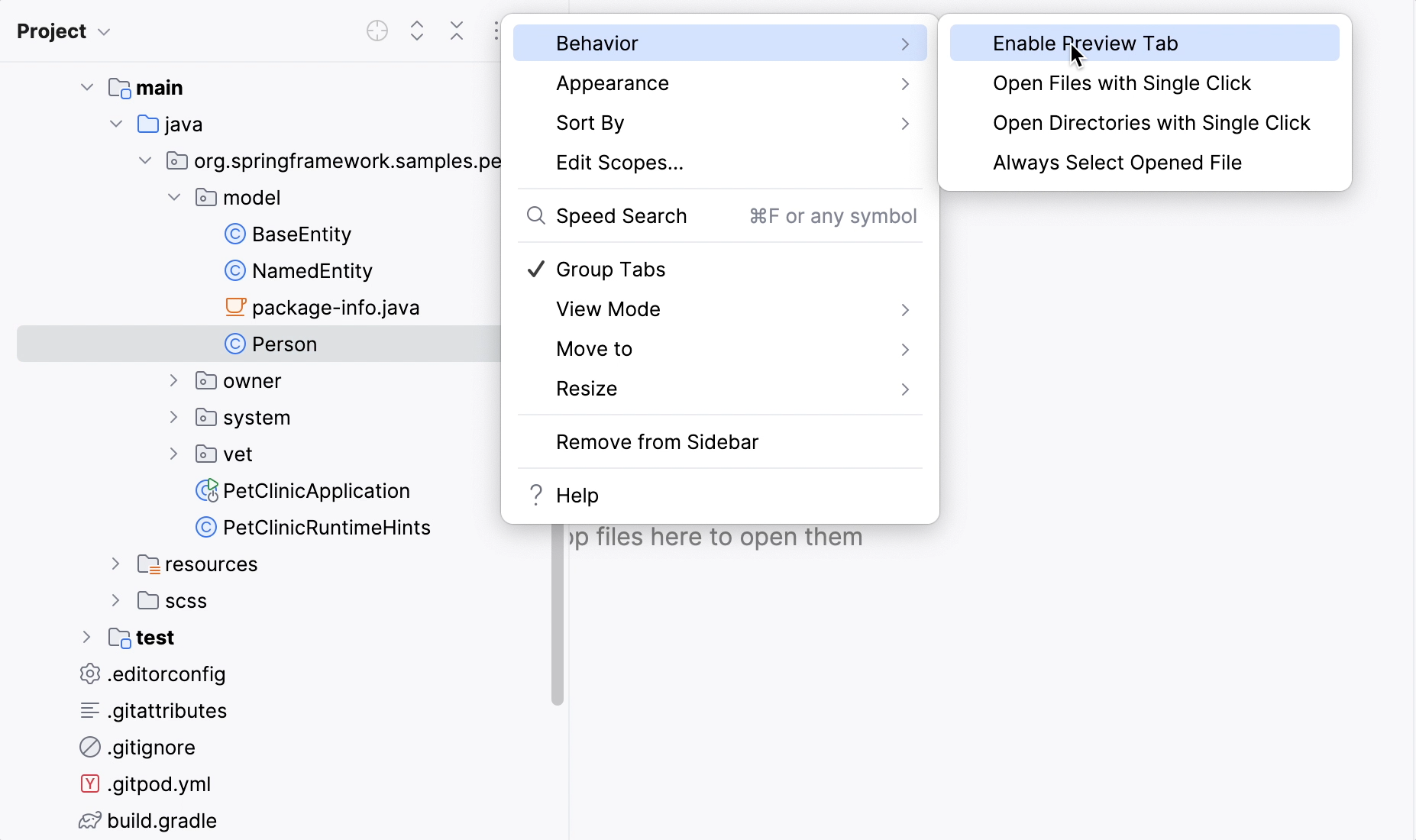Click the prohibited icon beside .gitignore
Image resolution: width=1416 pixels, height=840 pixels.
(x=90, y=747)
